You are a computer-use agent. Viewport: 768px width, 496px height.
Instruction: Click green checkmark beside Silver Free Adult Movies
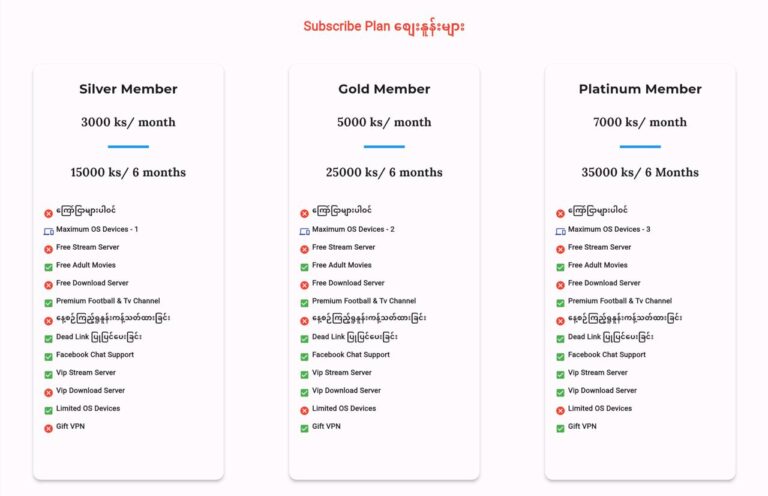coord(48,267)
